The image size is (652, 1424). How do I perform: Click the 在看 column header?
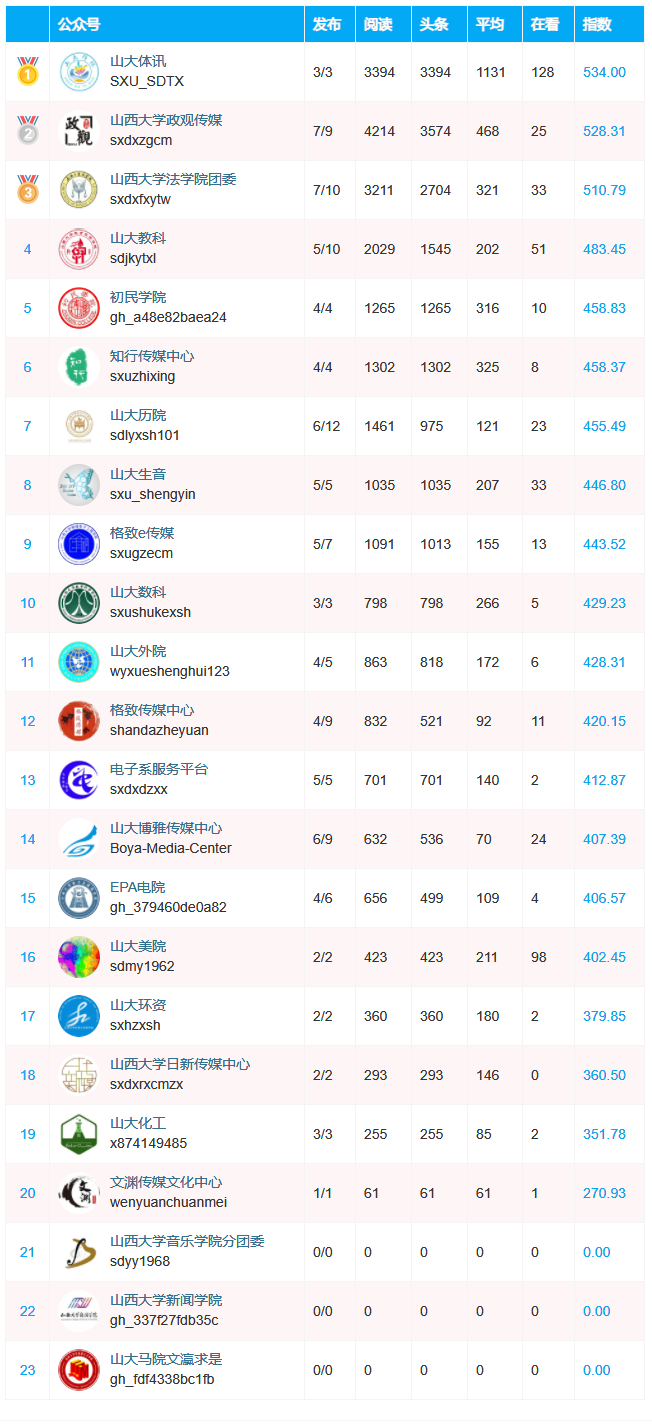coord(545,25)
